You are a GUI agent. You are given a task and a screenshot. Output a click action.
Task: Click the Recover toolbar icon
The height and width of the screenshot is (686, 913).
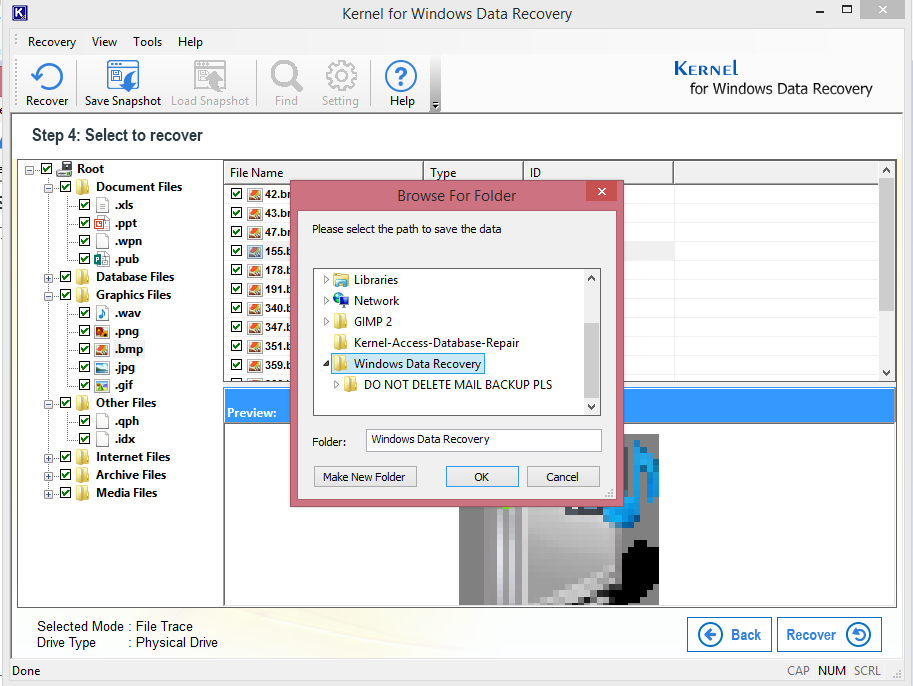(x=47, y=76)
